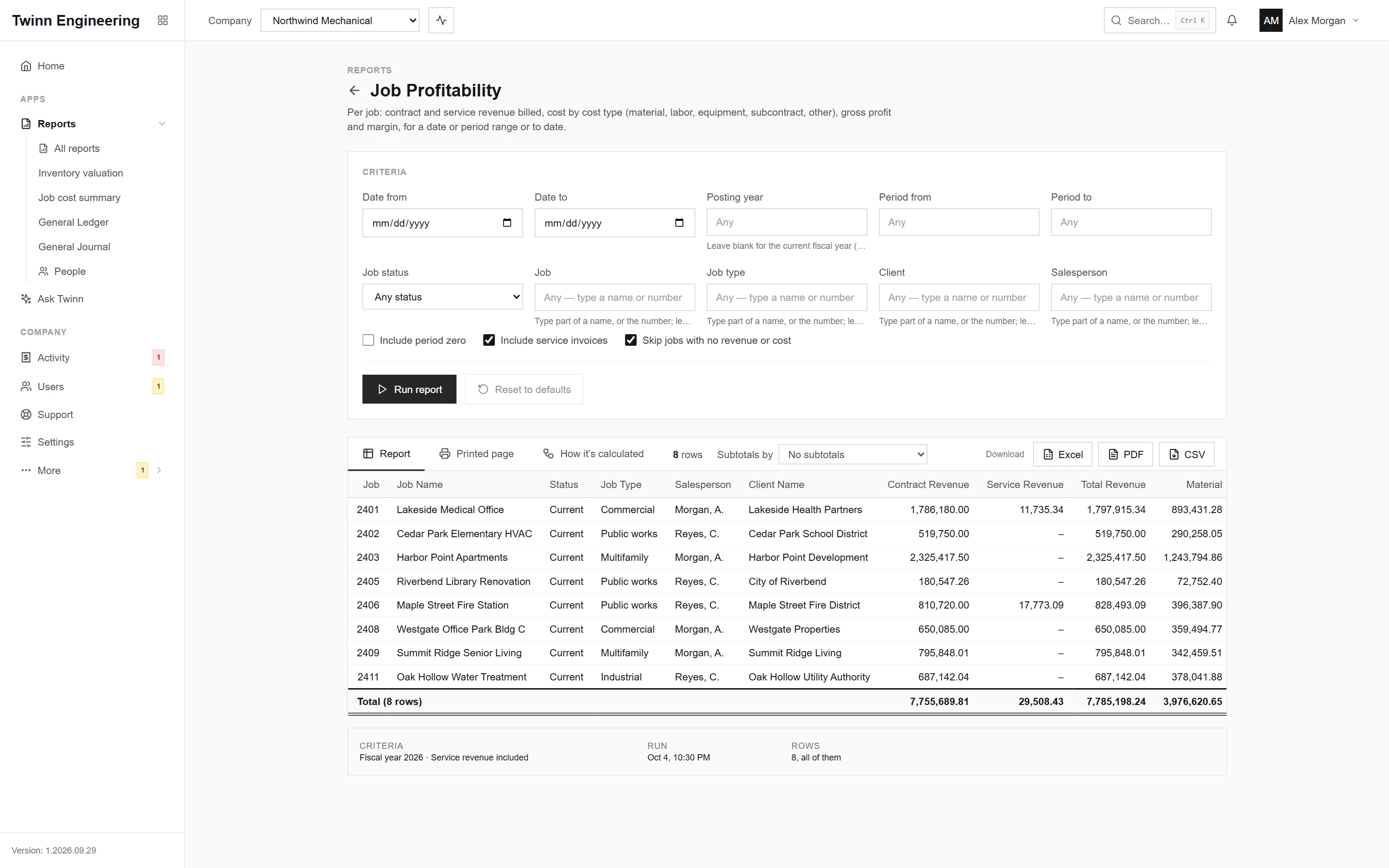1389x868 pixels.
Task: Click the Client filter input
Action: click(x=958, y=298)
